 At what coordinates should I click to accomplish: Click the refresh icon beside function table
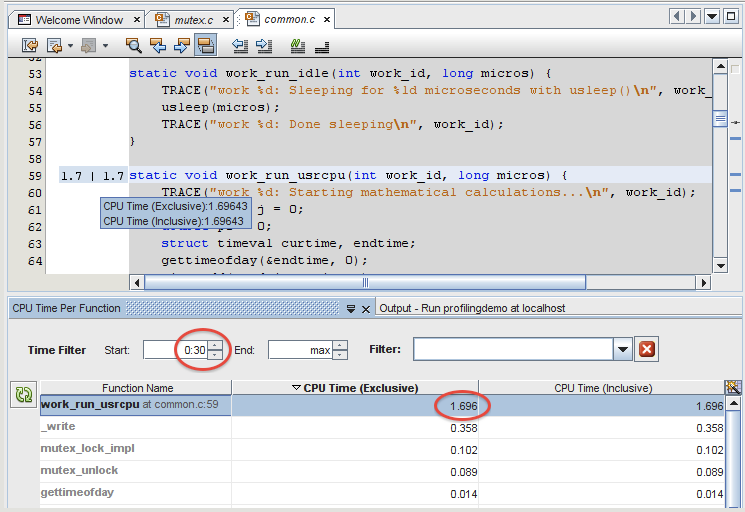[x=23, y=396]
